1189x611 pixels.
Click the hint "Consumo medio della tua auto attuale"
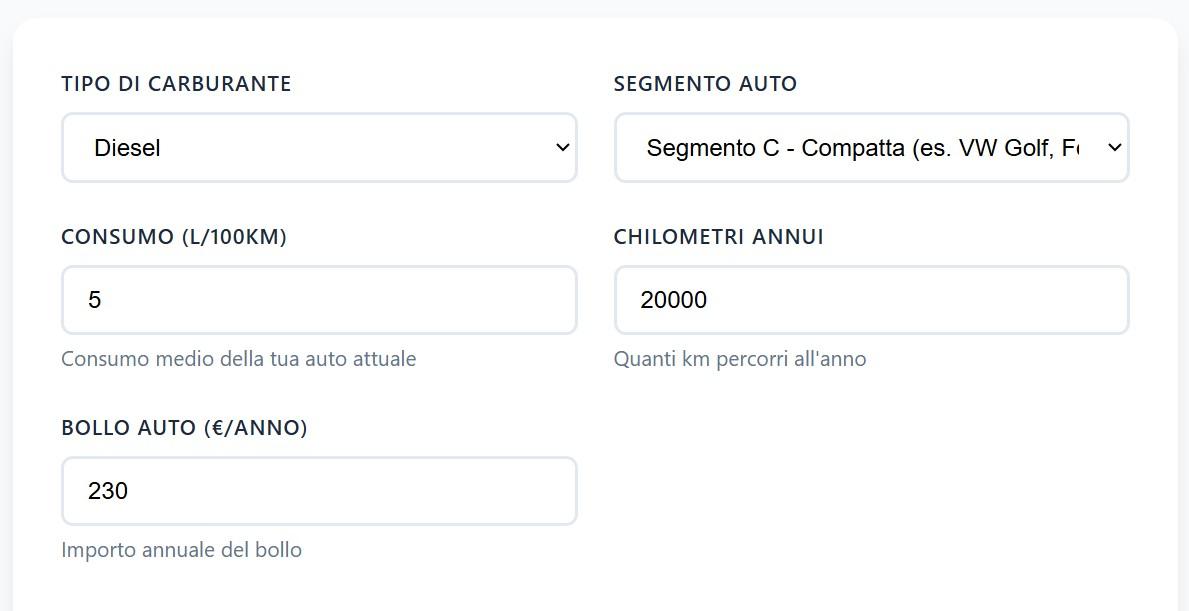(x=238, y=359)
